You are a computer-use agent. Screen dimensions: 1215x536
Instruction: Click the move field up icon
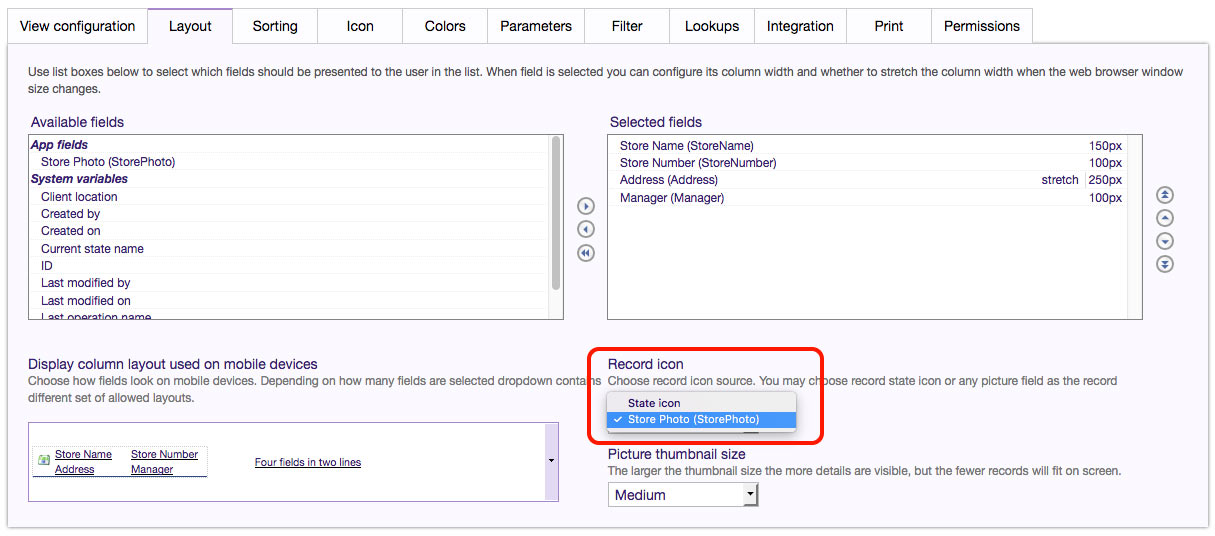pos(1164,218)
